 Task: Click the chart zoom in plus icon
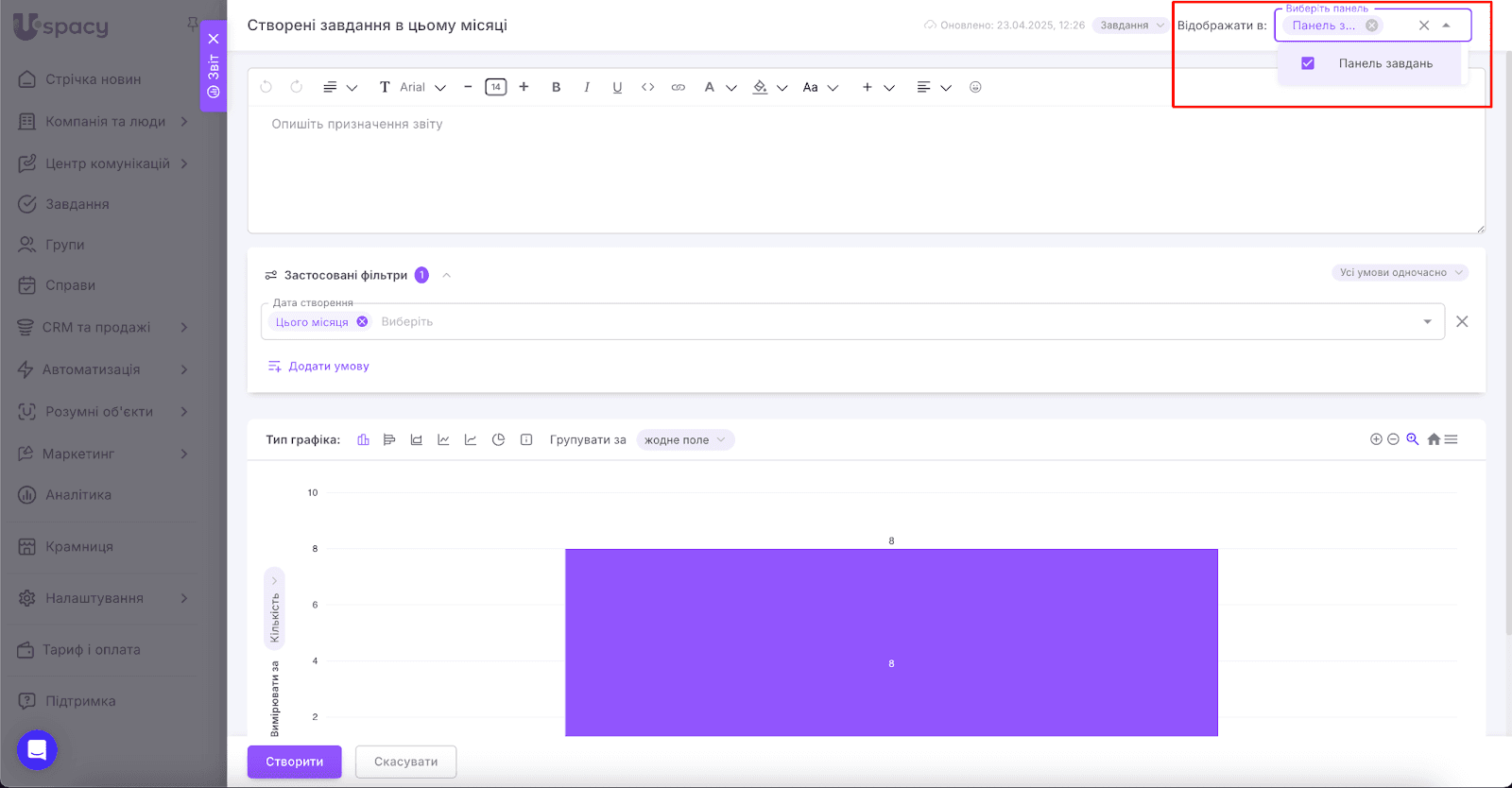[1376, 439]
